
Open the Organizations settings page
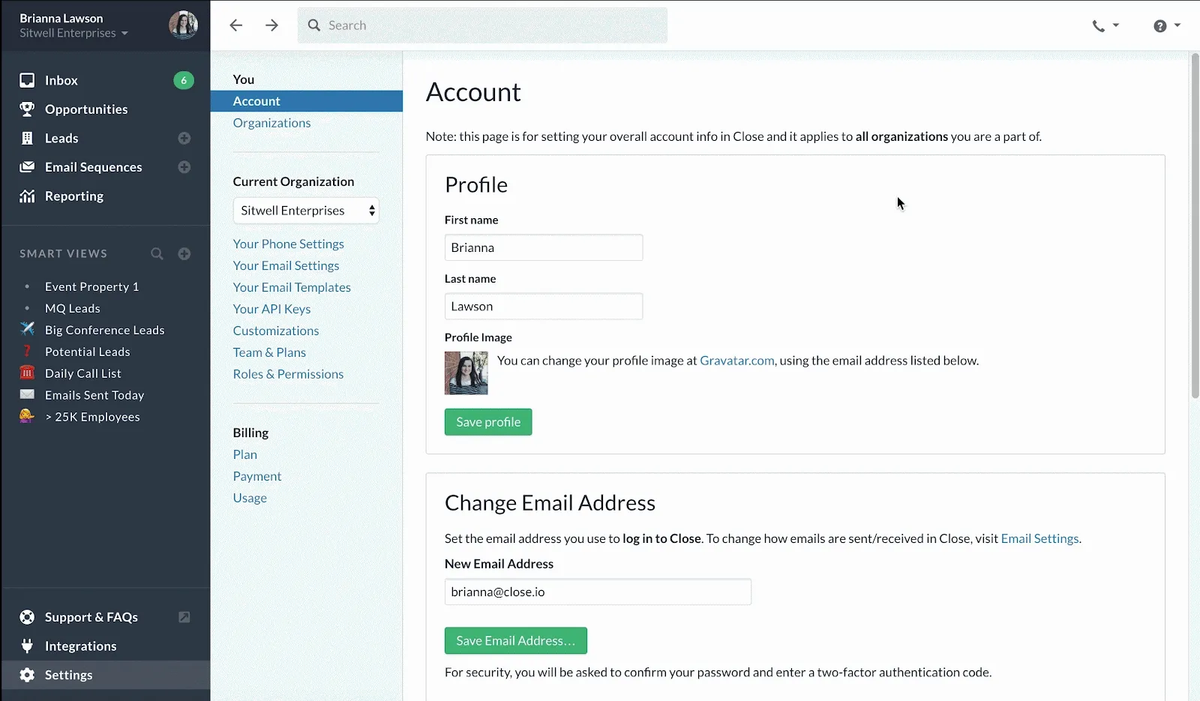tap(272, 123)
